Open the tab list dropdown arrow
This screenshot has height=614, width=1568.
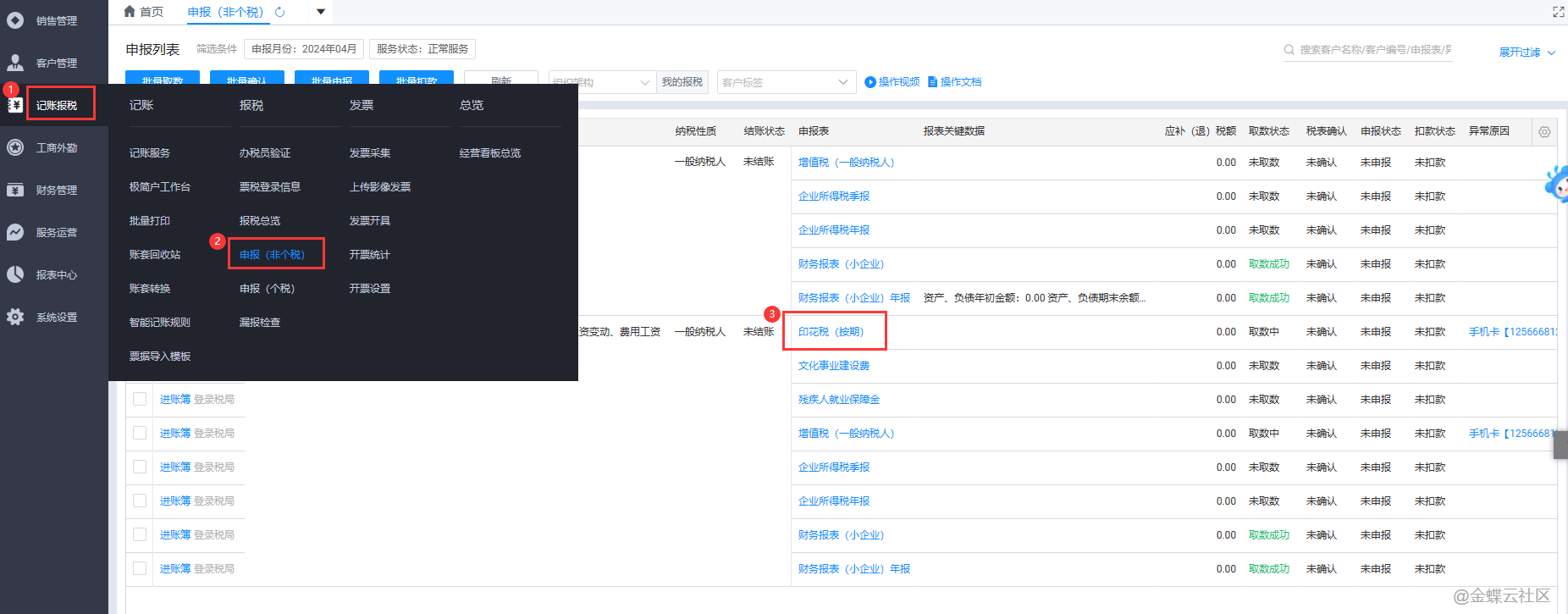coord(321,12)
